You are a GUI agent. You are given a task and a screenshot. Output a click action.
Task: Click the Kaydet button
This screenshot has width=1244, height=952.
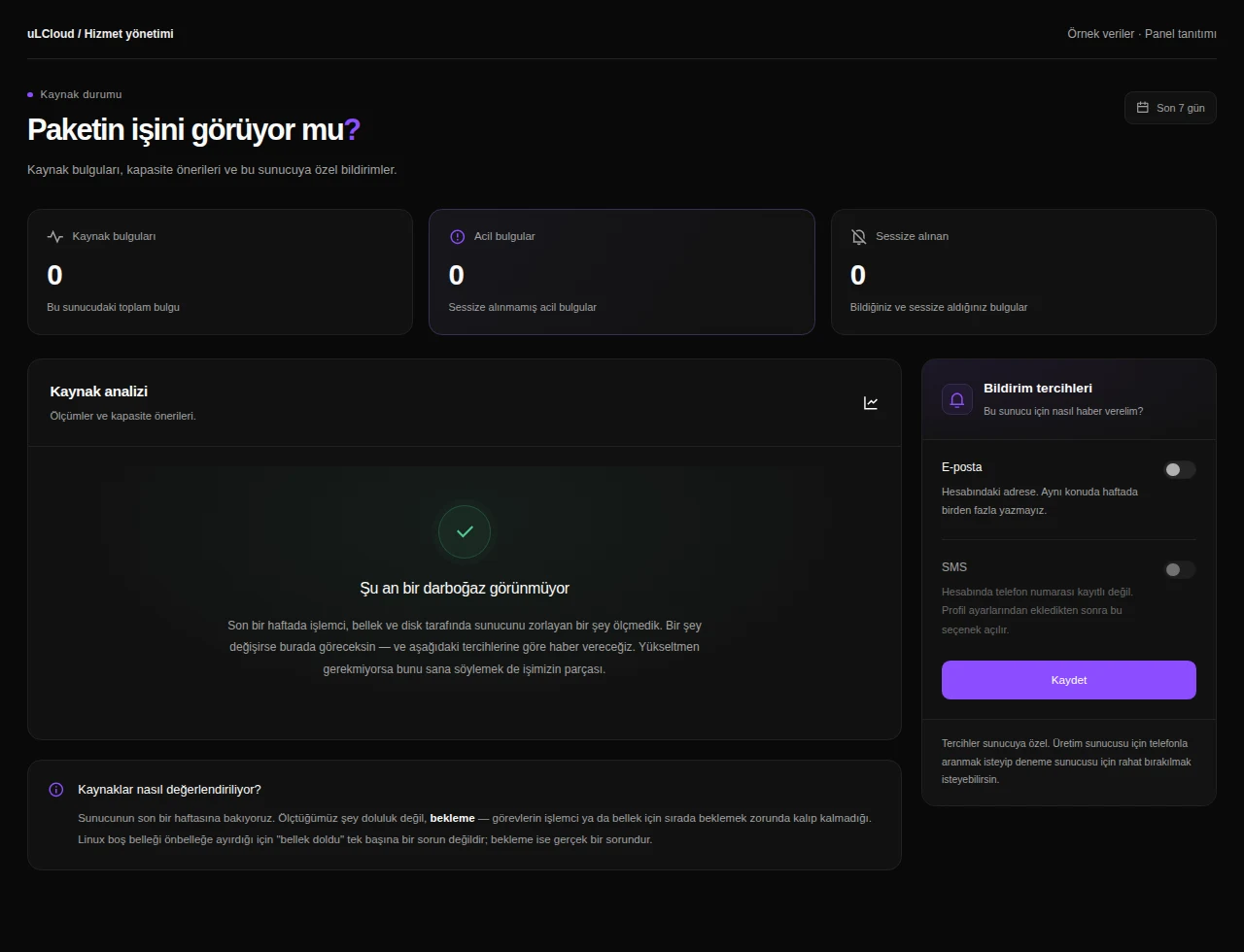click(1069, 680)
